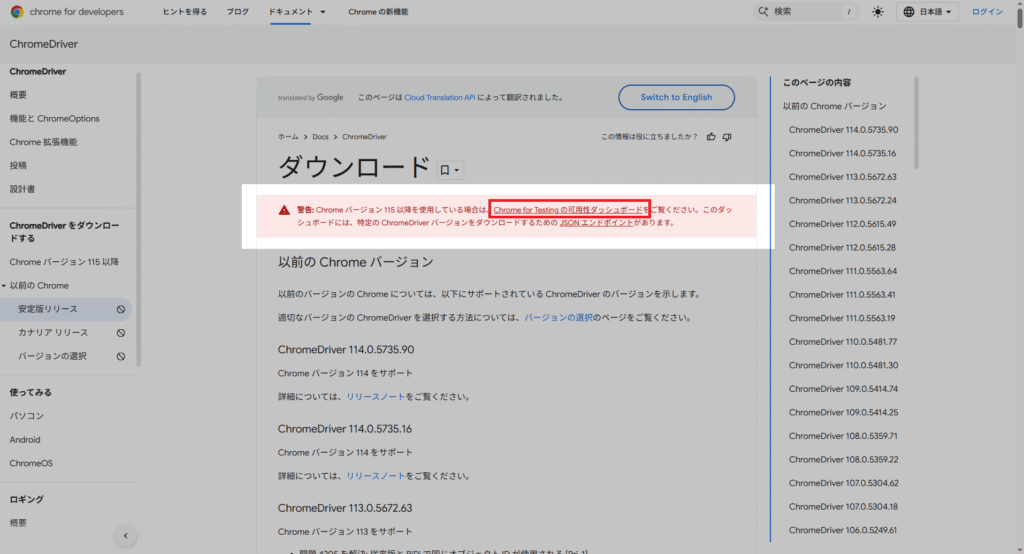Viewport: 1024px width, 554px height.
Task: Click the thumbs-down not helpful icon
Action: pyautogui.click(x=727, y=137)
